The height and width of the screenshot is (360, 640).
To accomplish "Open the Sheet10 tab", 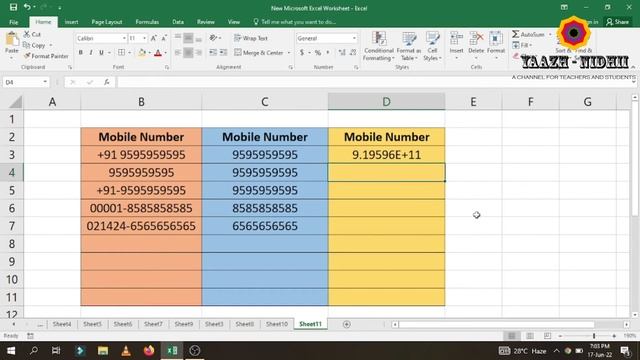I will point(277,324).
